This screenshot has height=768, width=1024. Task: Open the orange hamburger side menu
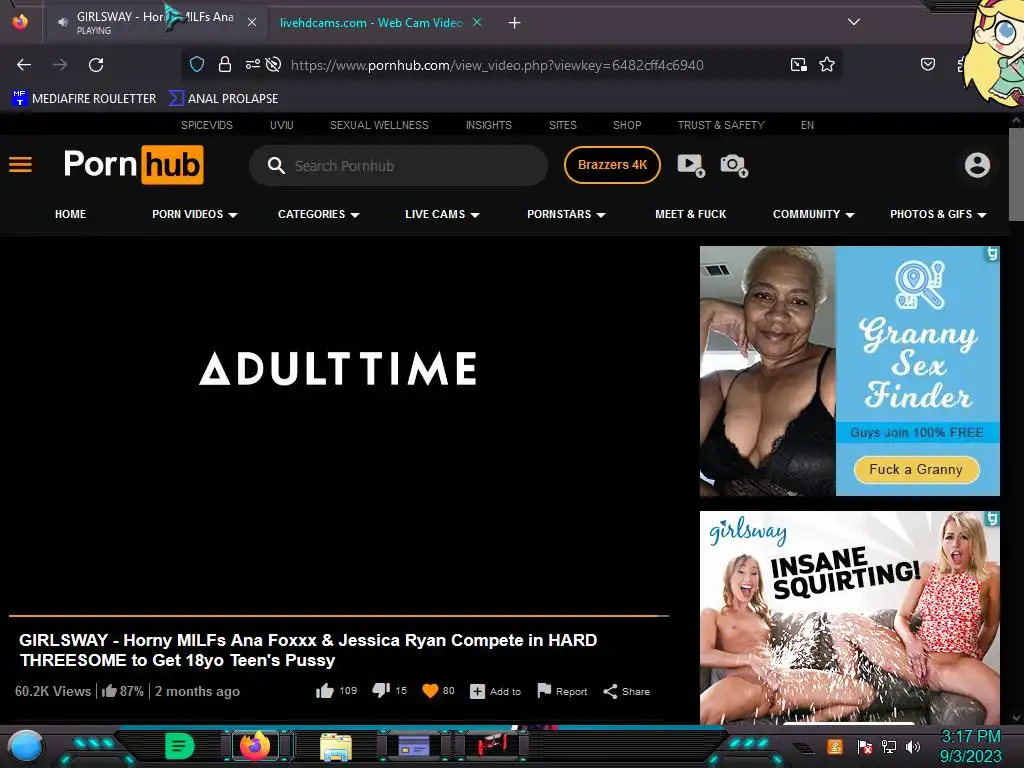pos(20,165)
